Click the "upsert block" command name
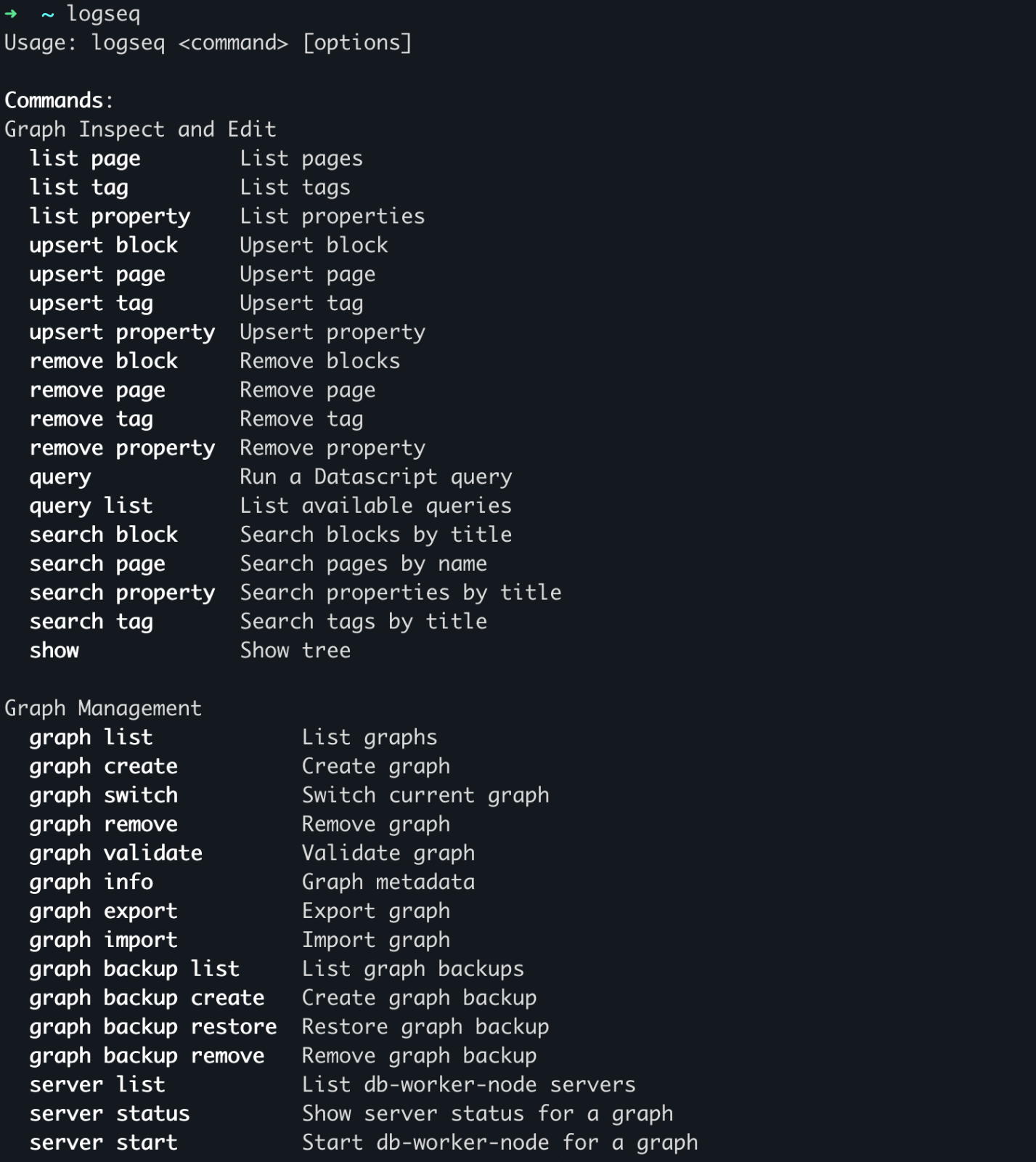 (103, 245)
